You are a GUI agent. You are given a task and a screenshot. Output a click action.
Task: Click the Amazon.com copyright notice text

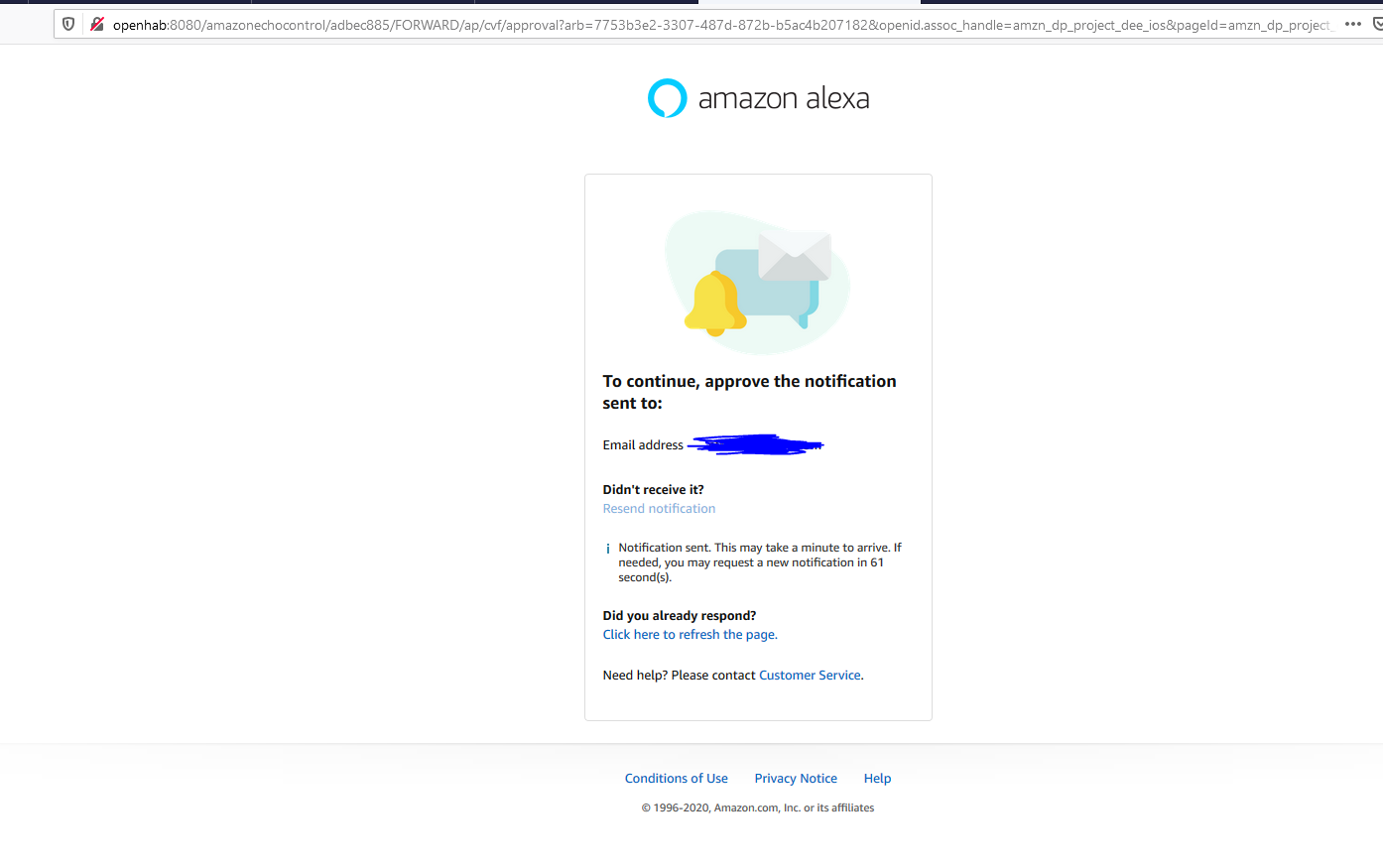coord(758,808)
